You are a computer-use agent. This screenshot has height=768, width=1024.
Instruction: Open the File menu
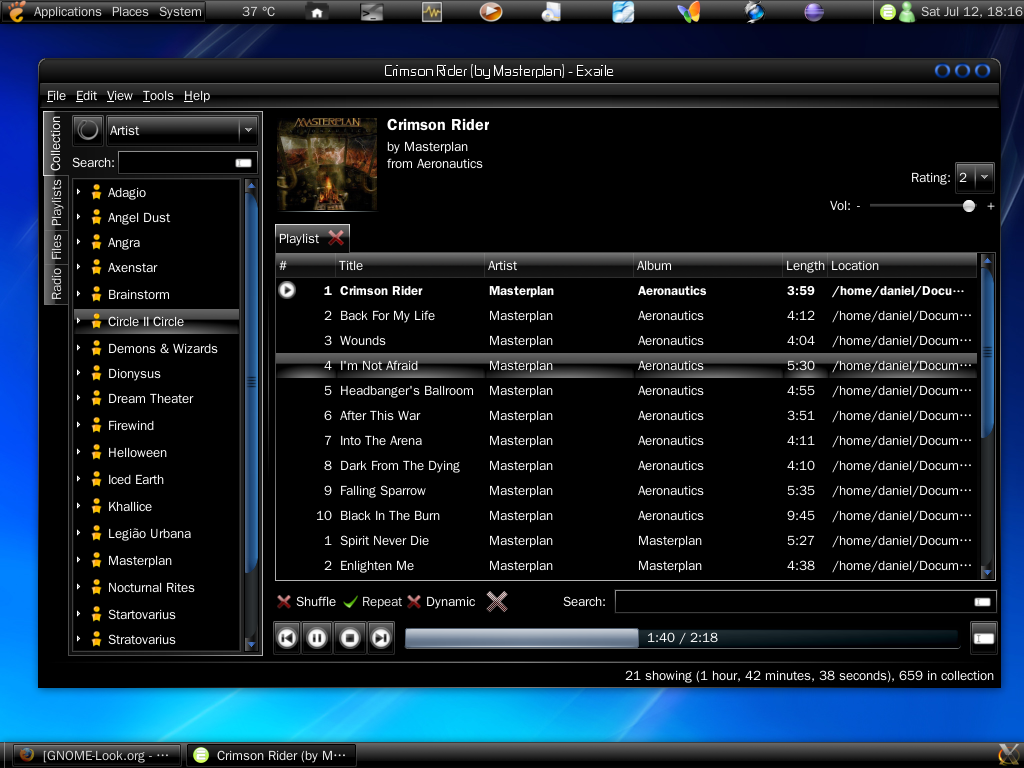tap(56, 95)
